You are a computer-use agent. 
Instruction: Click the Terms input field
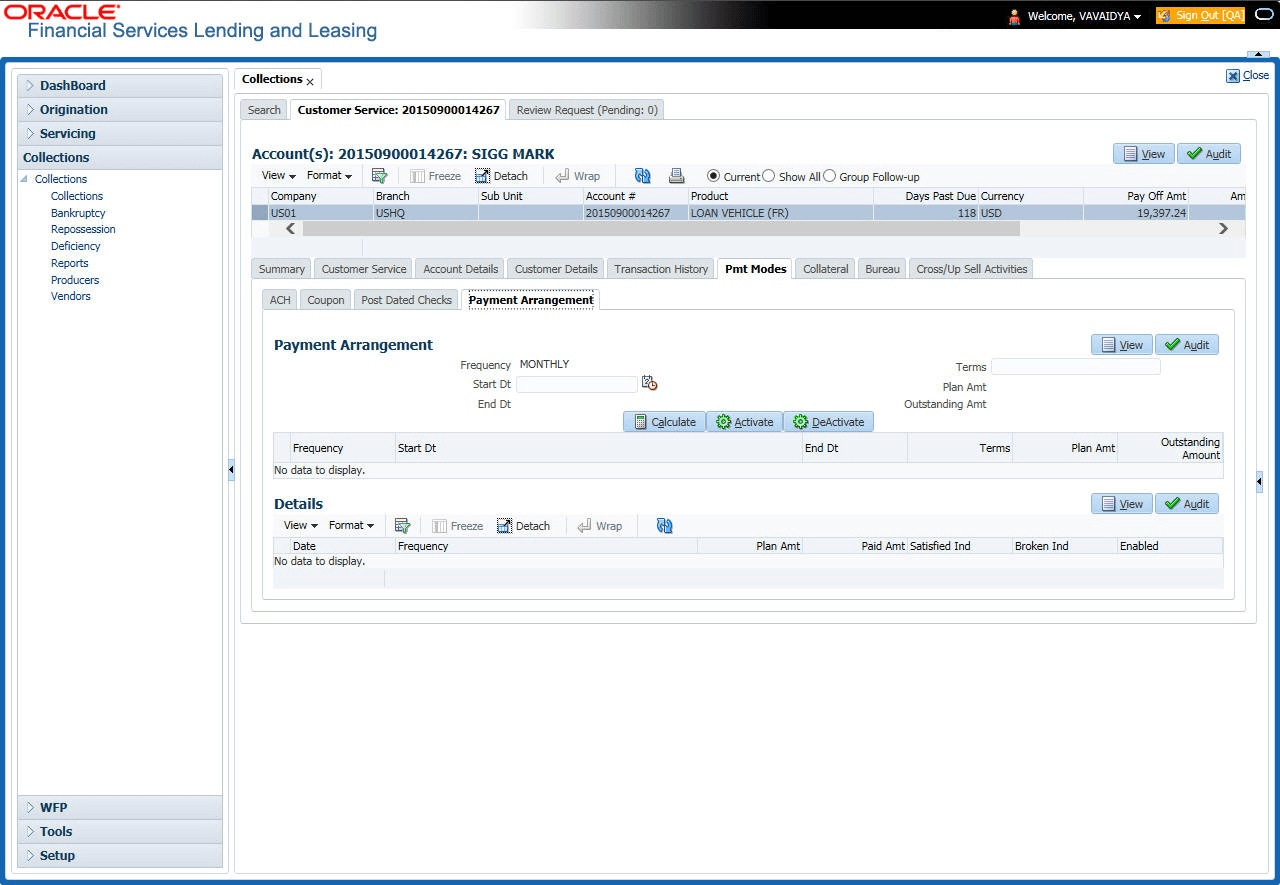[x=1075, y=367]
